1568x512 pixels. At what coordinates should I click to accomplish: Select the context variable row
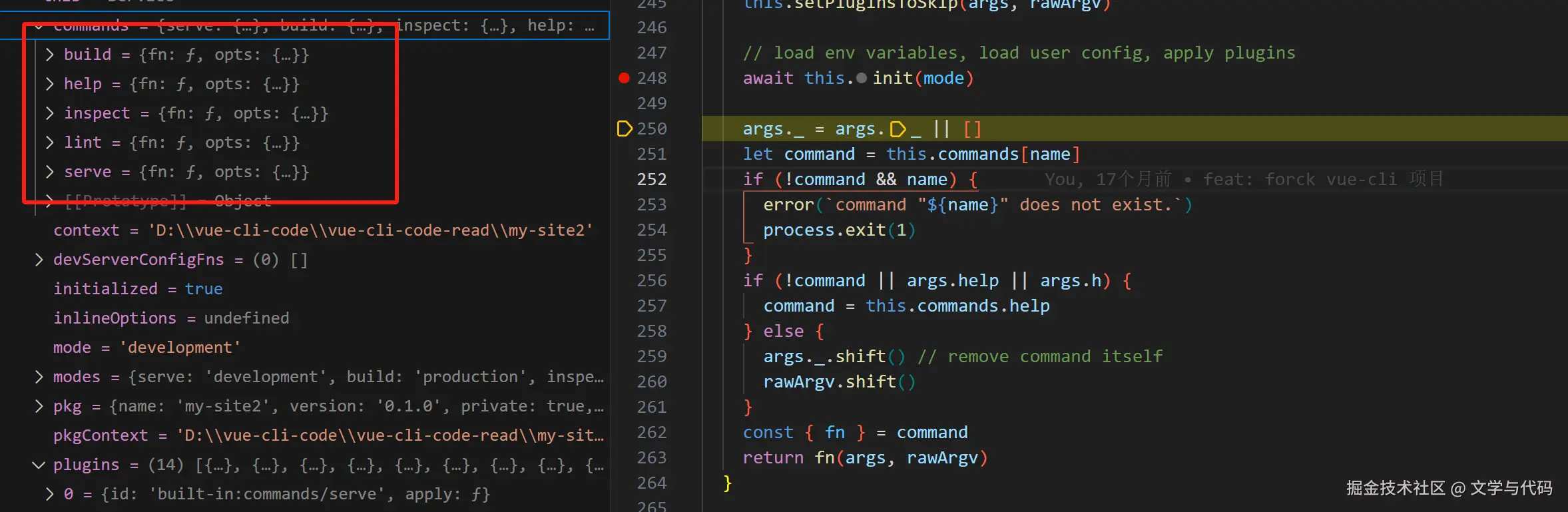305,230
